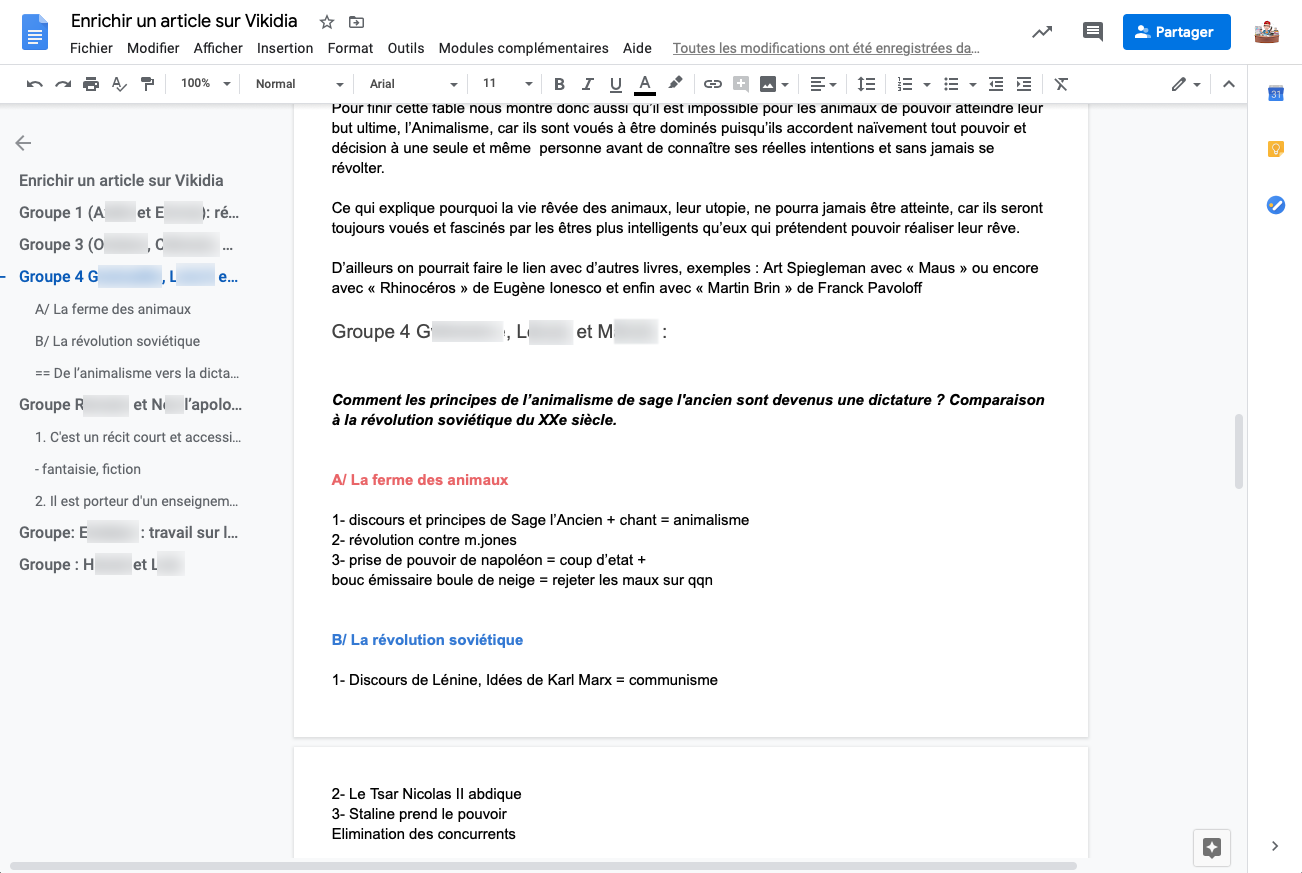Click the document title Enrichir un article sur Vikidia
Screen dimensions: 1302x873
[184, 22]
